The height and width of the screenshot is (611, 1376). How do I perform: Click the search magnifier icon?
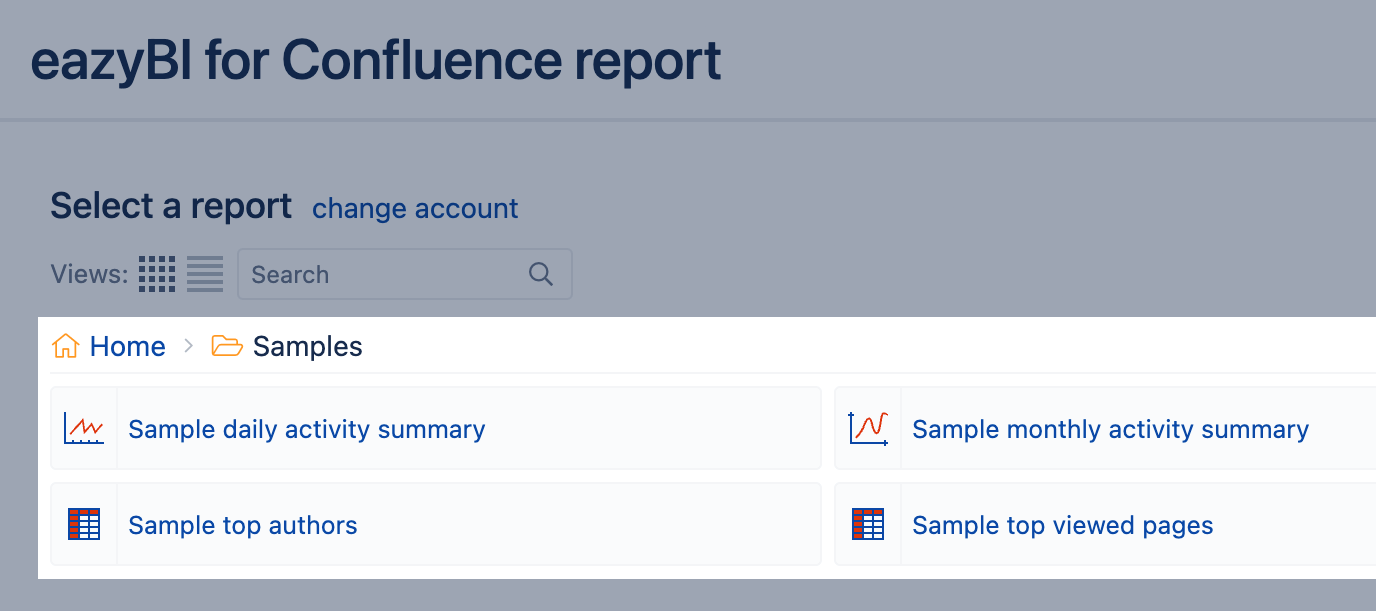coord(540,273)
